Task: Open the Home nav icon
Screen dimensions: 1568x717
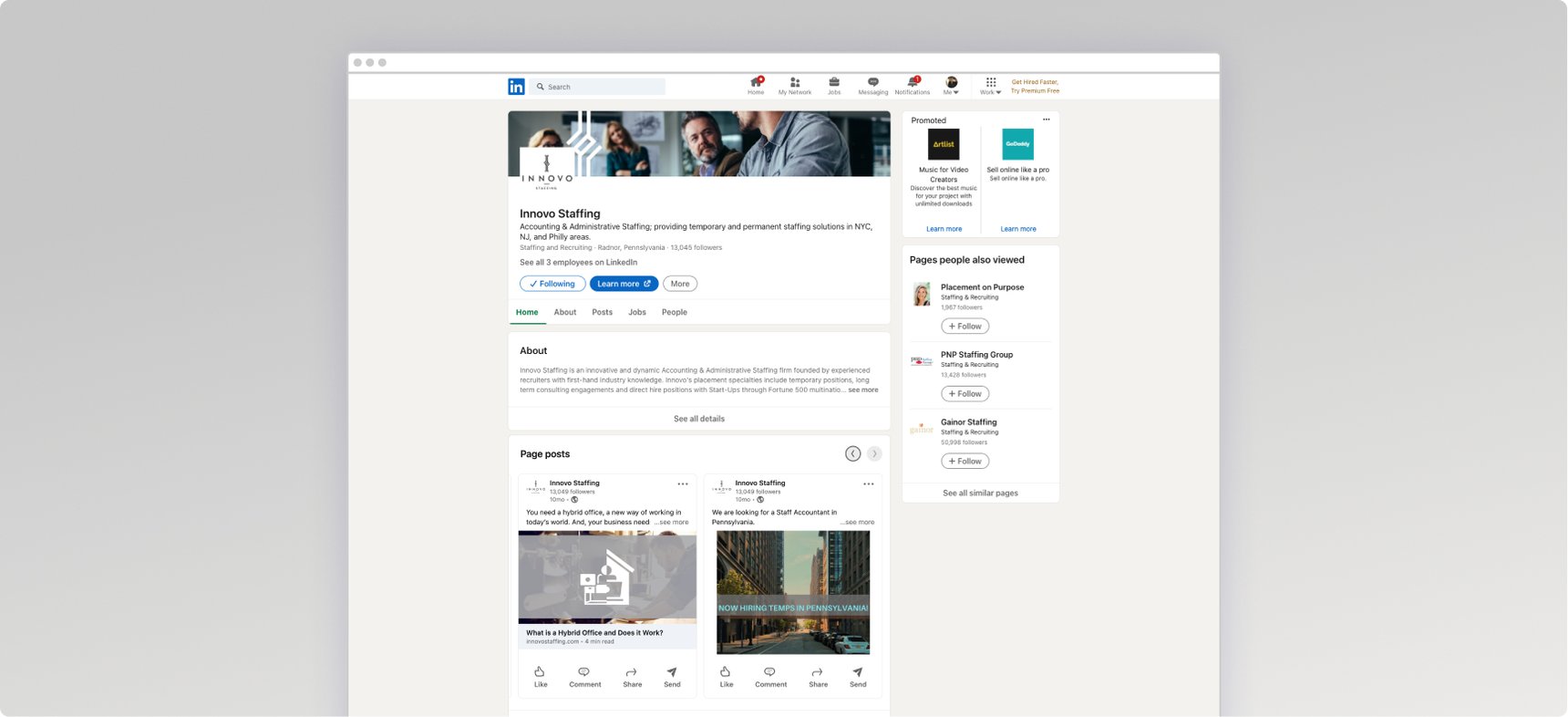Action: click(x=756, y=86)
